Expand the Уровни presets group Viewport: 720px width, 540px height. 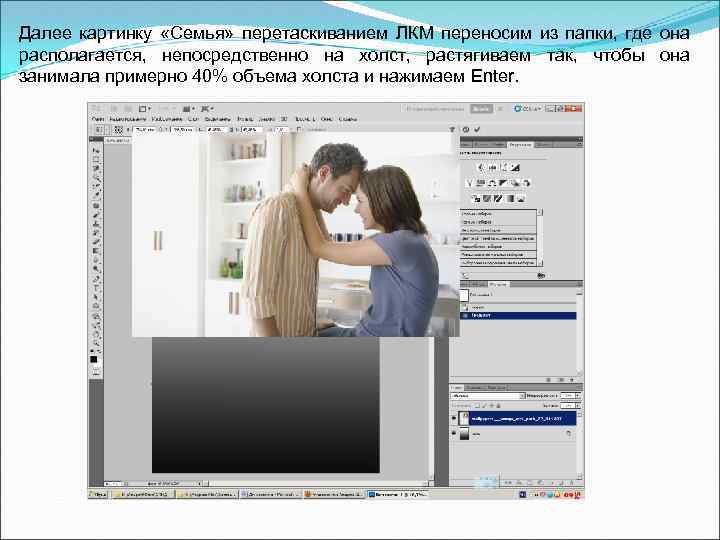[498, 214]
